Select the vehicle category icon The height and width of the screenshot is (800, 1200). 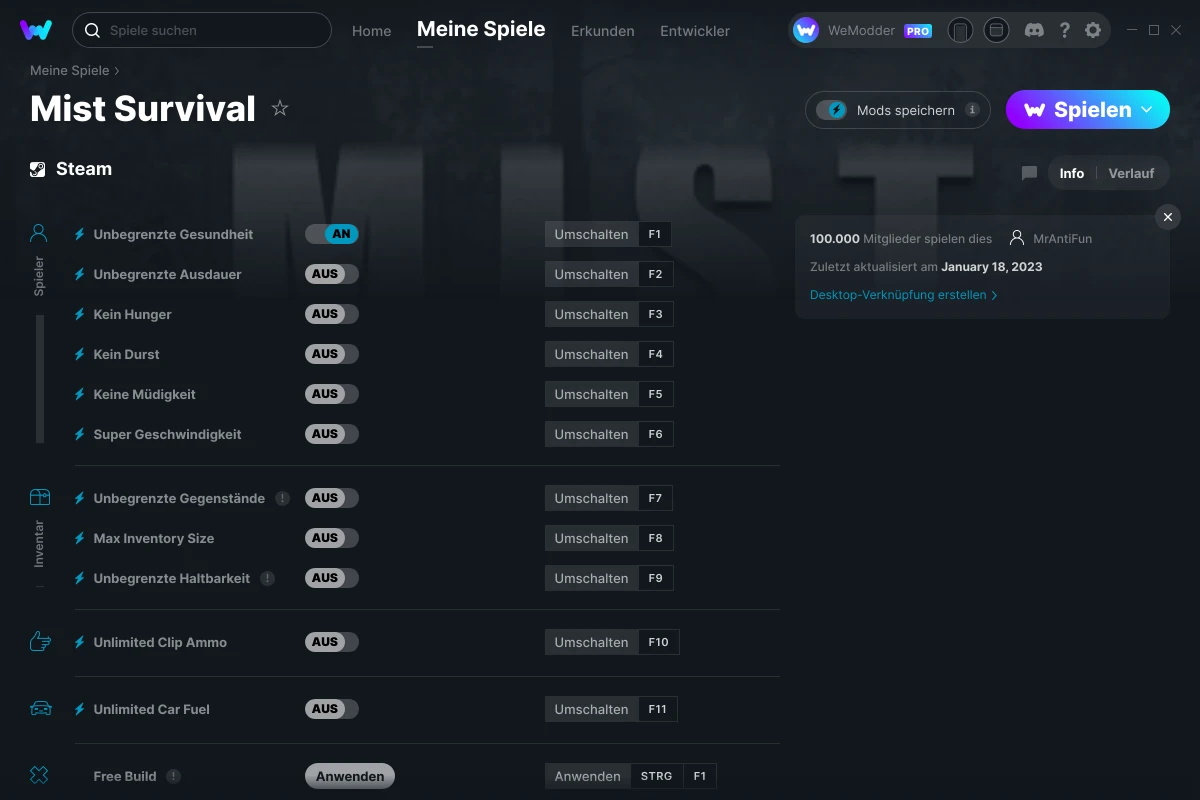click(40, 708)
